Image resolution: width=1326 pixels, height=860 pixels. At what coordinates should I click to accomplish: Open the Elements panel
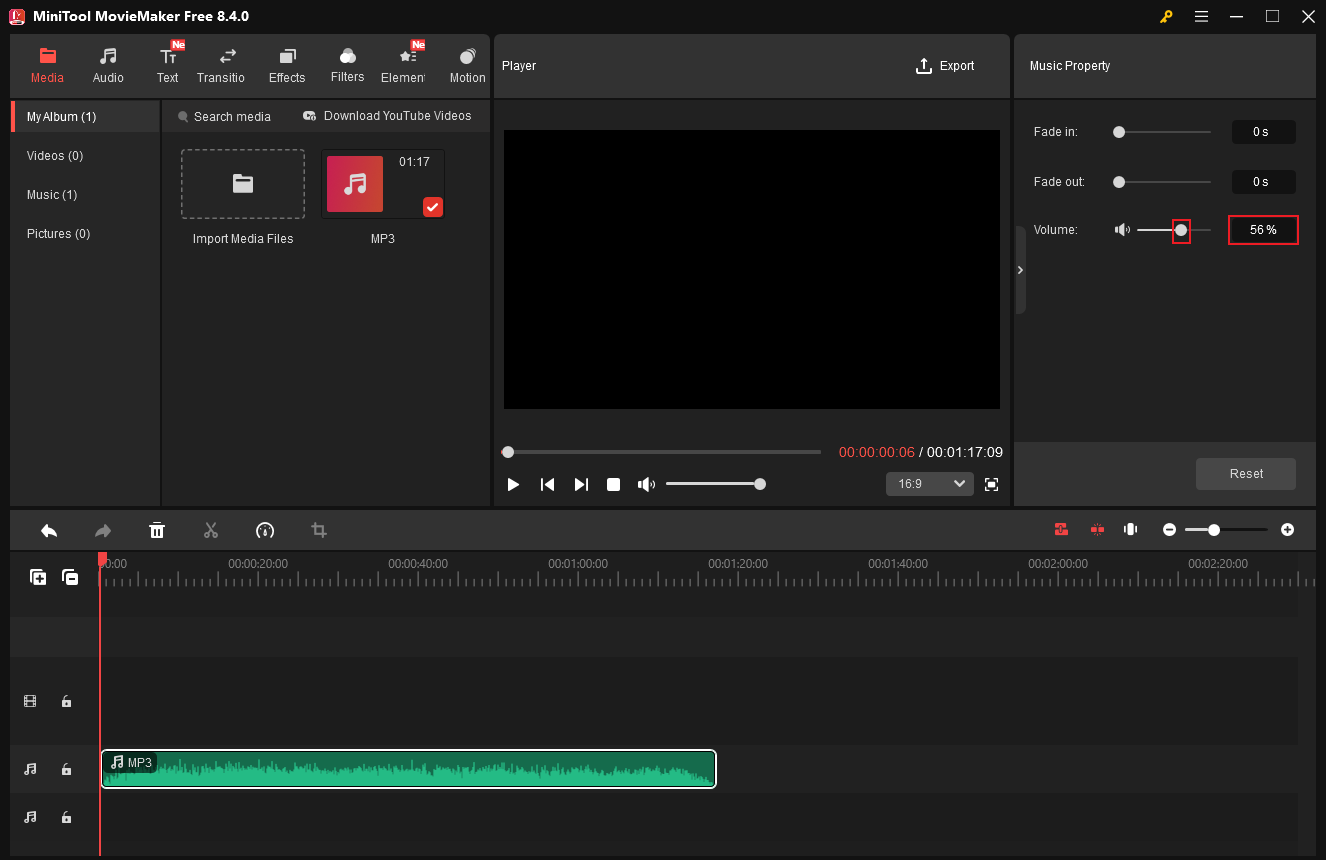pos(405,63)
